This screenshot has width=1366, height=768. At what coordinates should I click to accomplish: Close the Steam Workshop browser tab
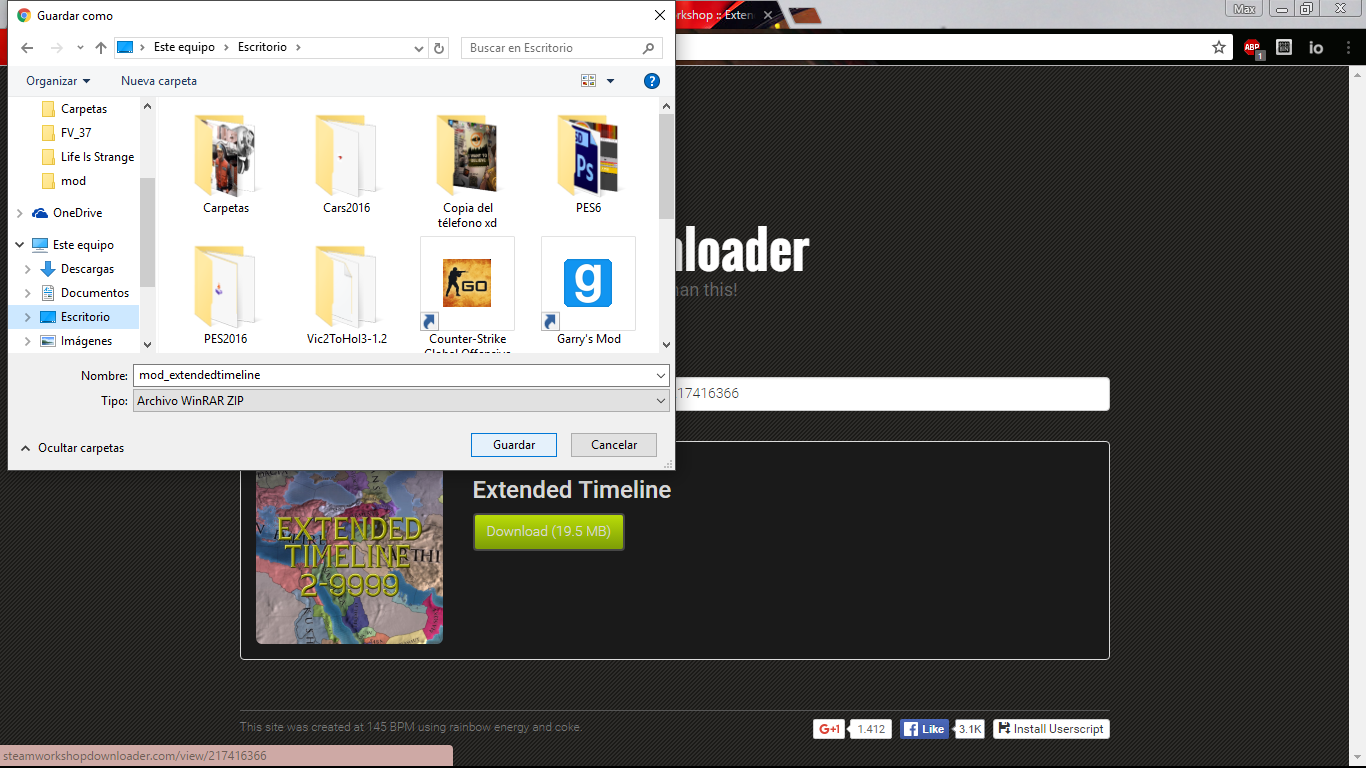(768, 15)
